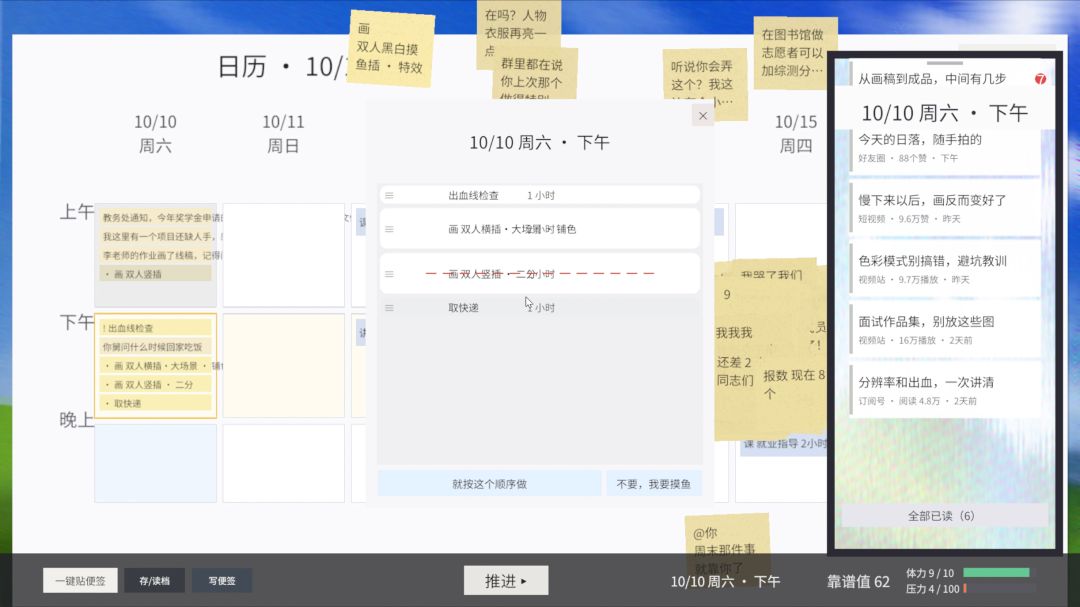Click the 10/10 周六·下午 status bar date
The width and height of the screenshot is (1080, 607).
pyautogui.click(x=725, y=582)
